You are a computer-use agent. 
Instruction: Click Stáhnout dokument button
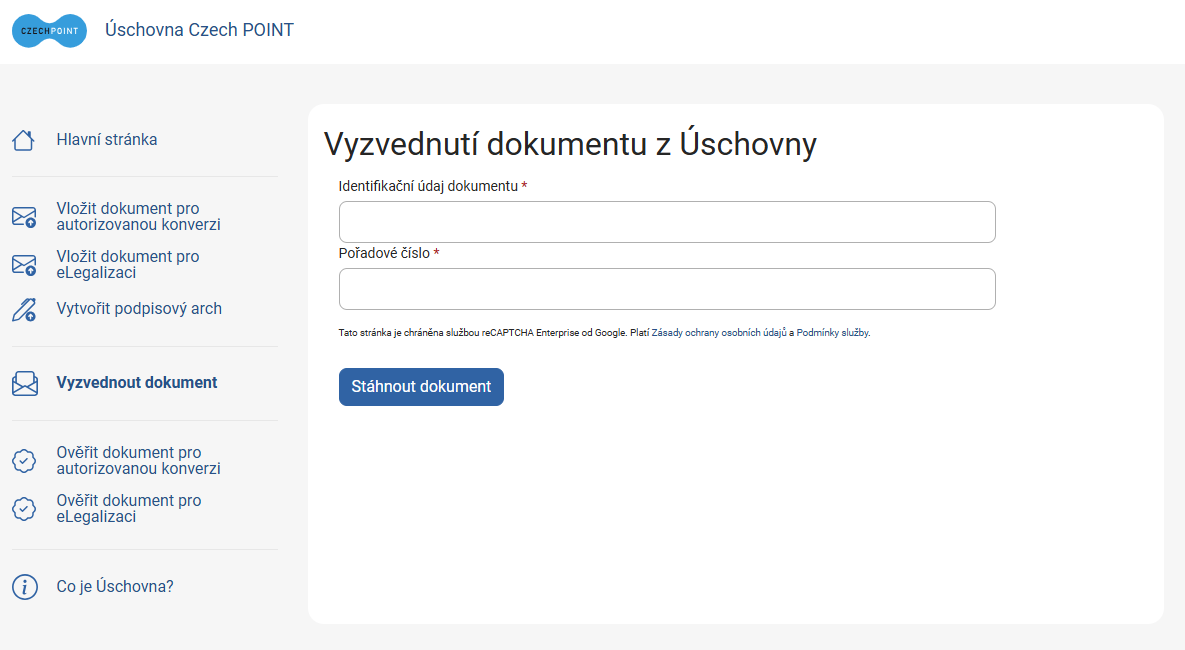pos(421,387)
